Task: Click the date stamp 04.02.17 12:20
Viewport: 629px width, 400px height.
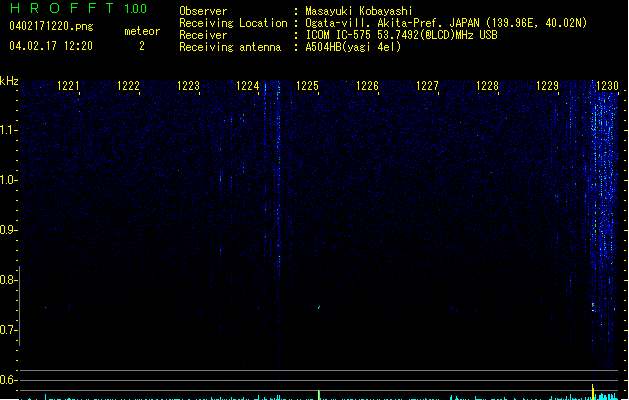Action: click(x=51, y=46)
